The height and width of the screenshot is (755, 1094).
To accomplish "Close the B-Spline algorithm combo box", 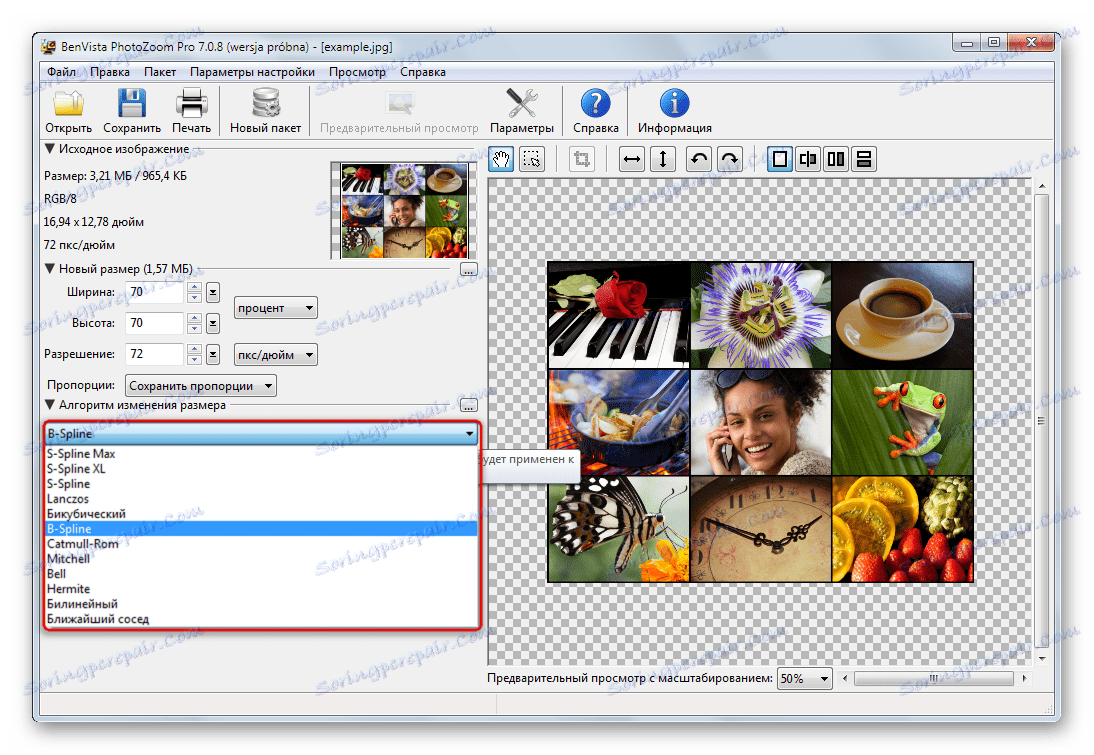I will pyautogui.click(x=262, y=433).
